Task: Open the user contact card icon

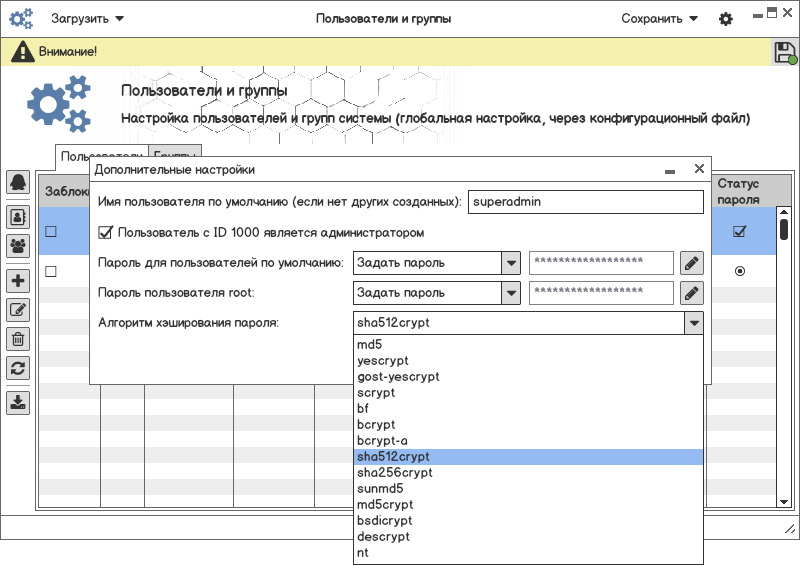Action: point(18,215)
